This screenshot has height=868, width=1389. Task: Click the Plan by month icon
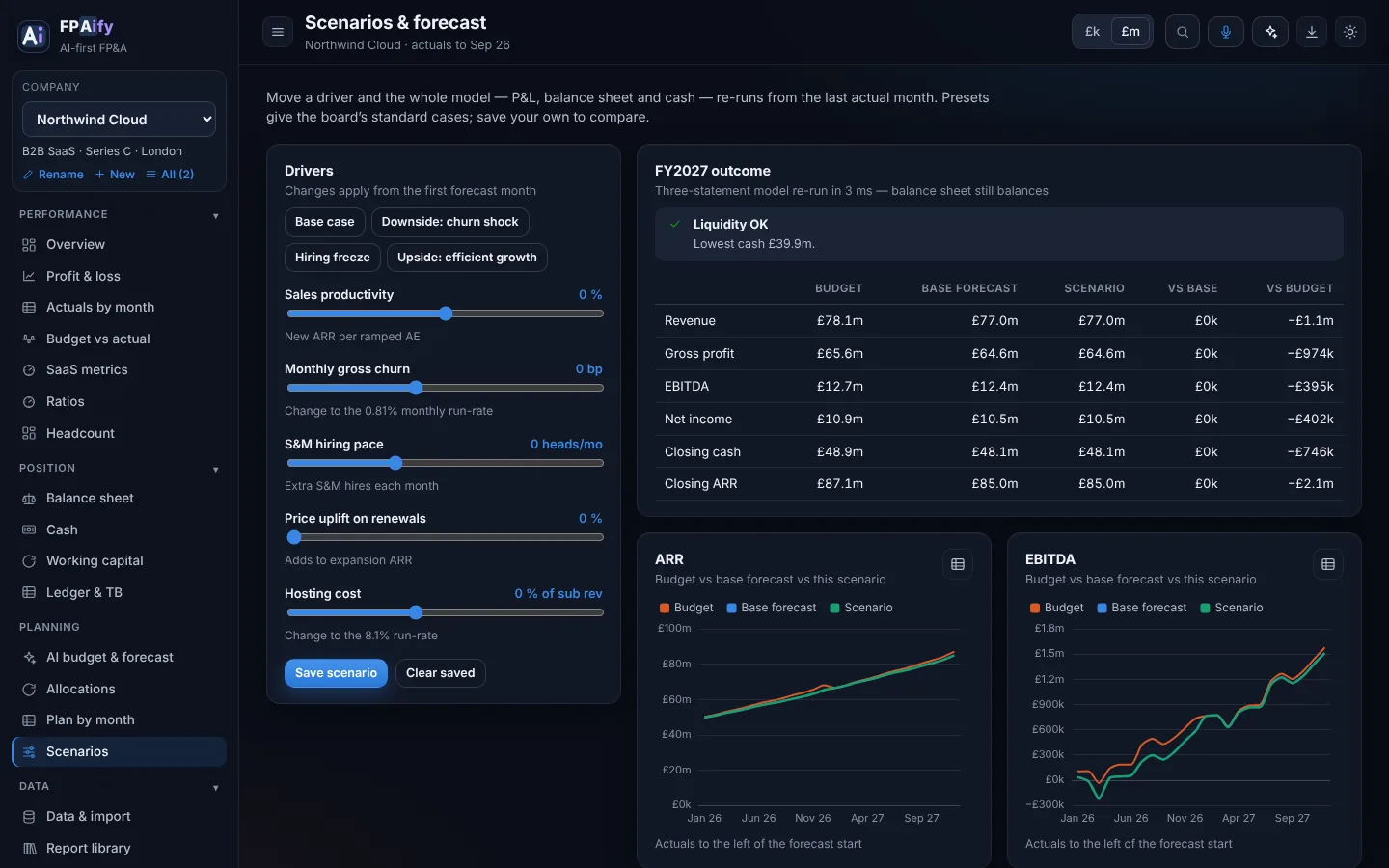click(29, 720)
